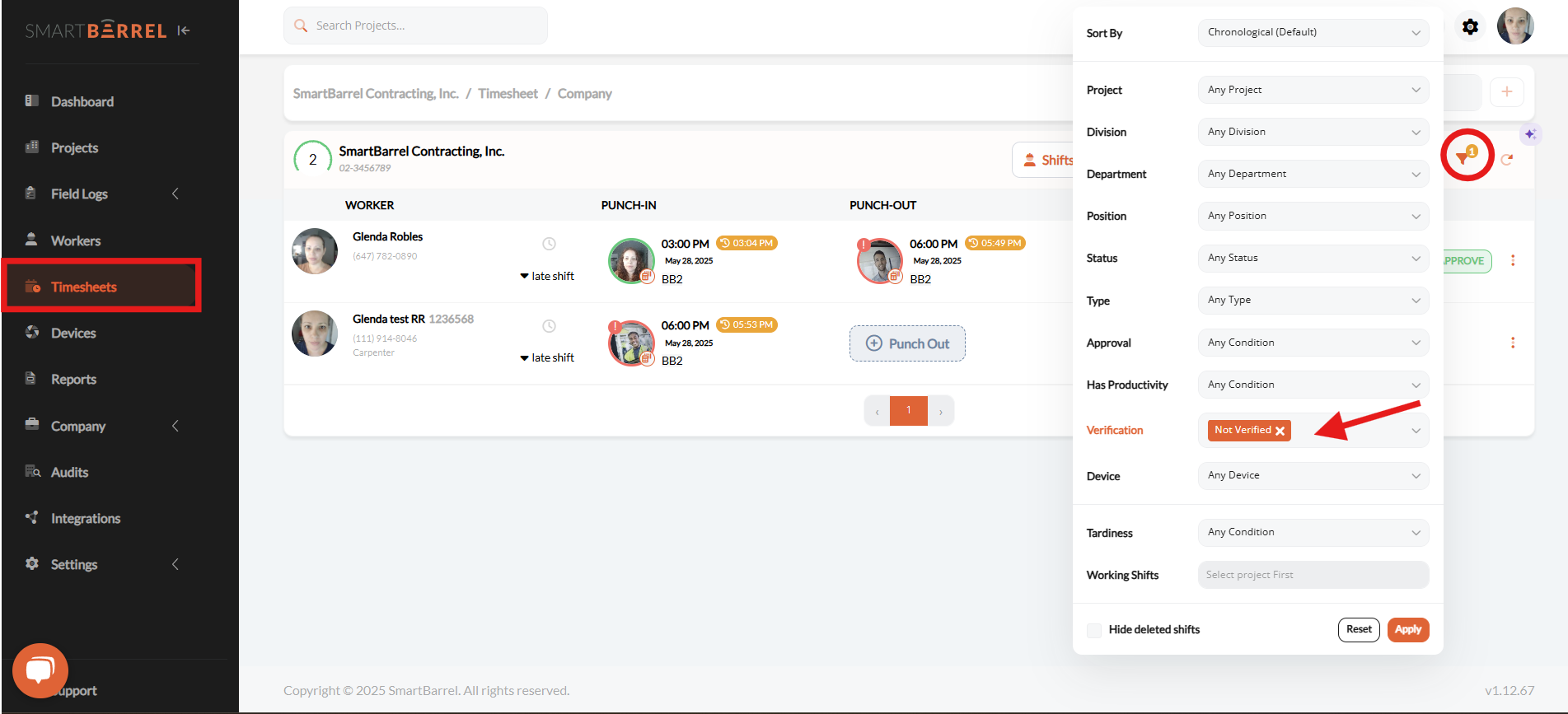The image size is (1568, 714).
Task: Check Hide deleted shifts
Action: pos(1094,630)
